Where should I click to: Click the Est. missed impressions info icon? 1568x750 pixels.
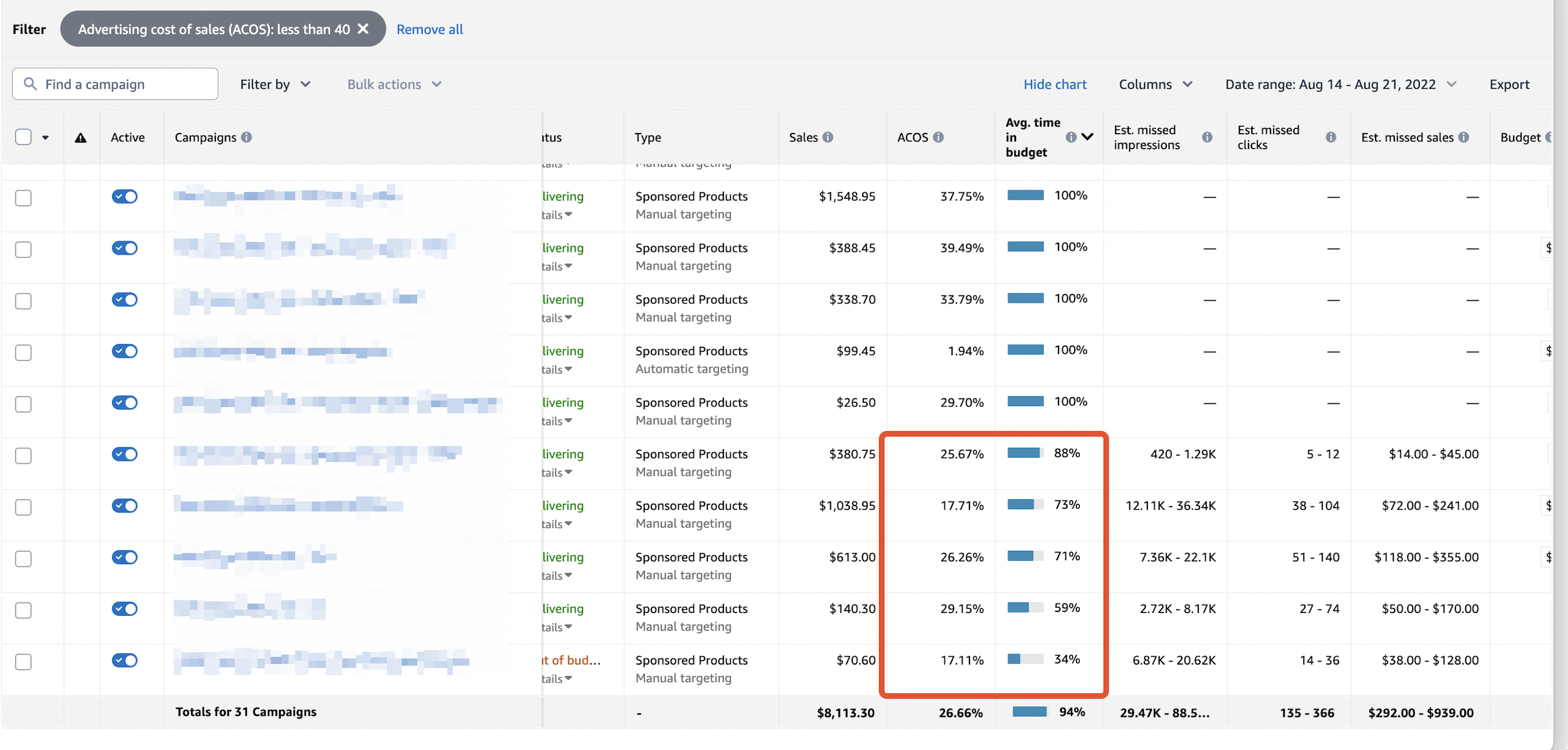coord(1208,137)
